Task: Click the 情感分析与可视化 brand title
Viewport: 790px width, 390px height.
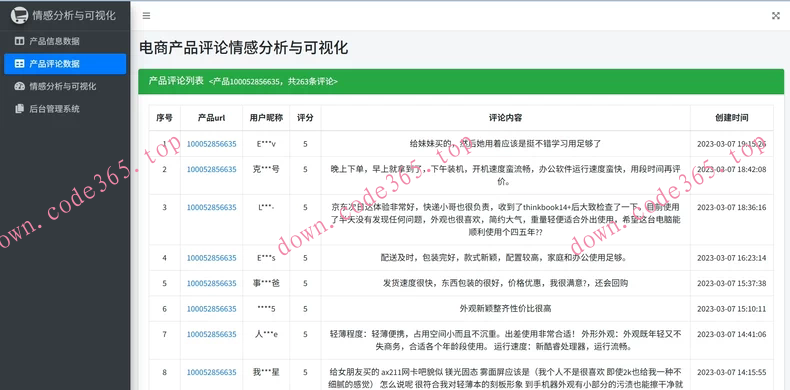Action: (x=74, y=16)
